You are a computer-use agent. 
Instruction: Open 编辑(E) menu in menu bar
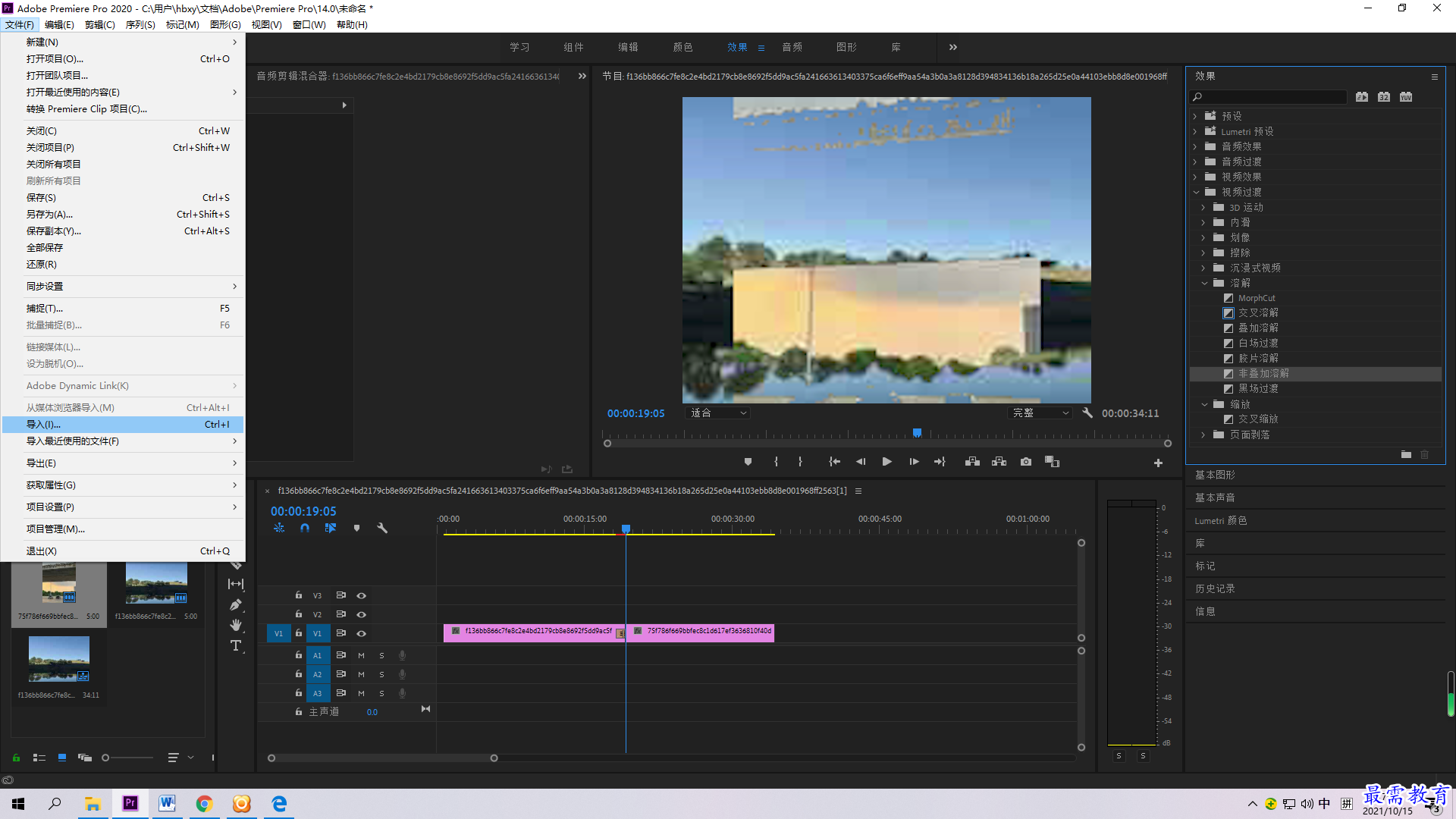[x=59, y=24]
